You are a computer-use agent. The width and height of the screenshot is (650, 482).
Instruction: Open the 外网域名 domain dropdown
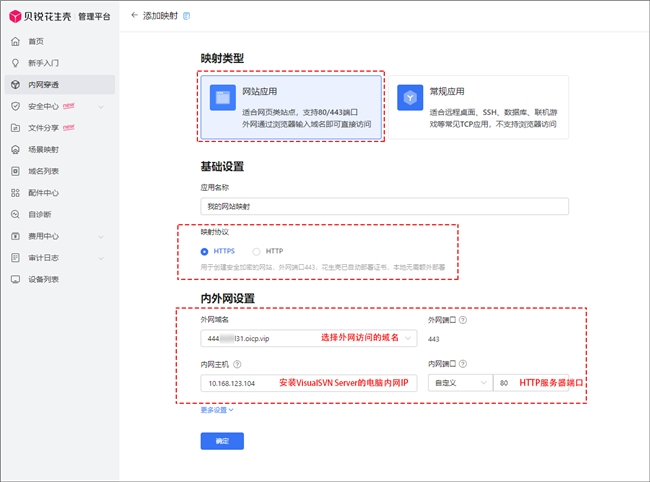coord(309,339)
